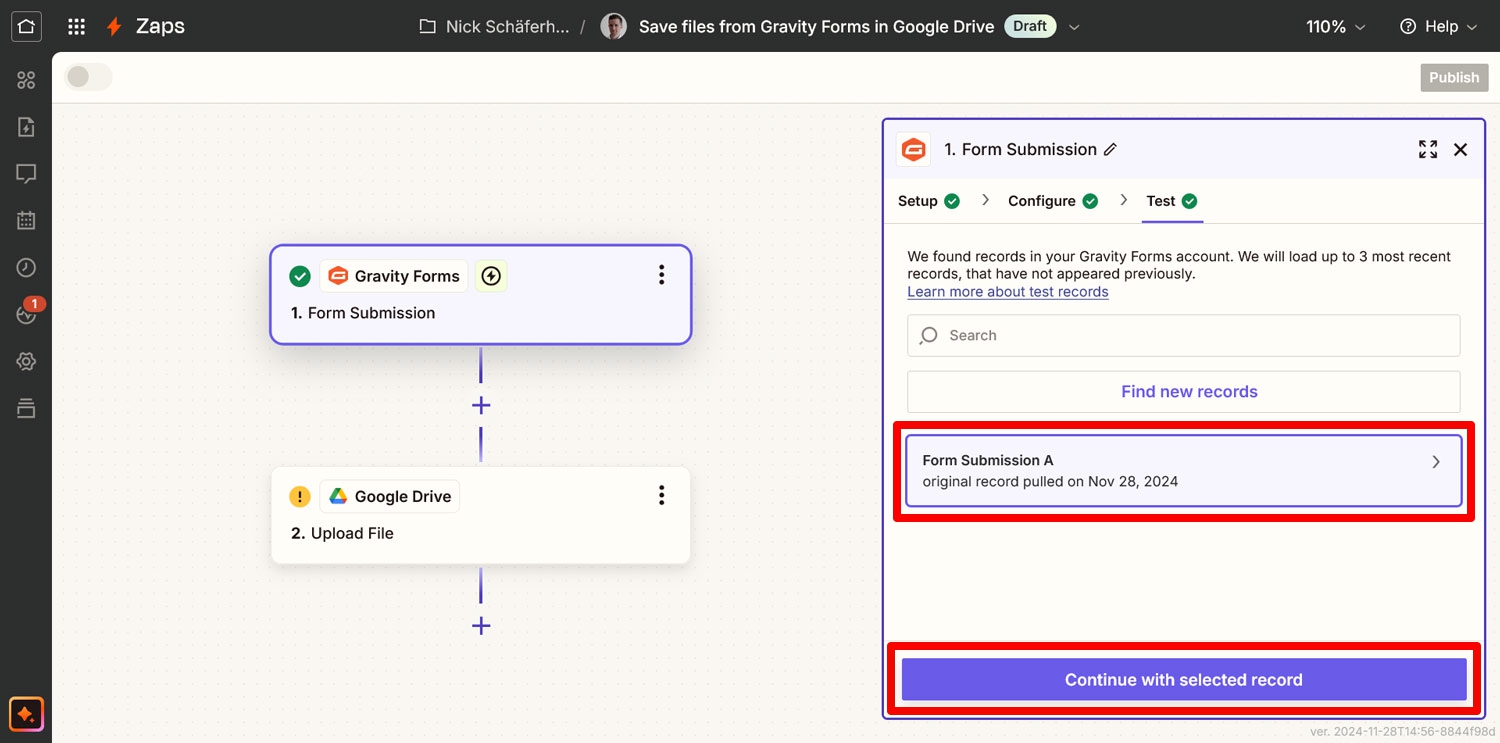Image resolution: width=1500 pixels, height=743 pixels.
Task: Open the sidebar status icon with badge
Action: pyautogui.click(x=26, y=313)
